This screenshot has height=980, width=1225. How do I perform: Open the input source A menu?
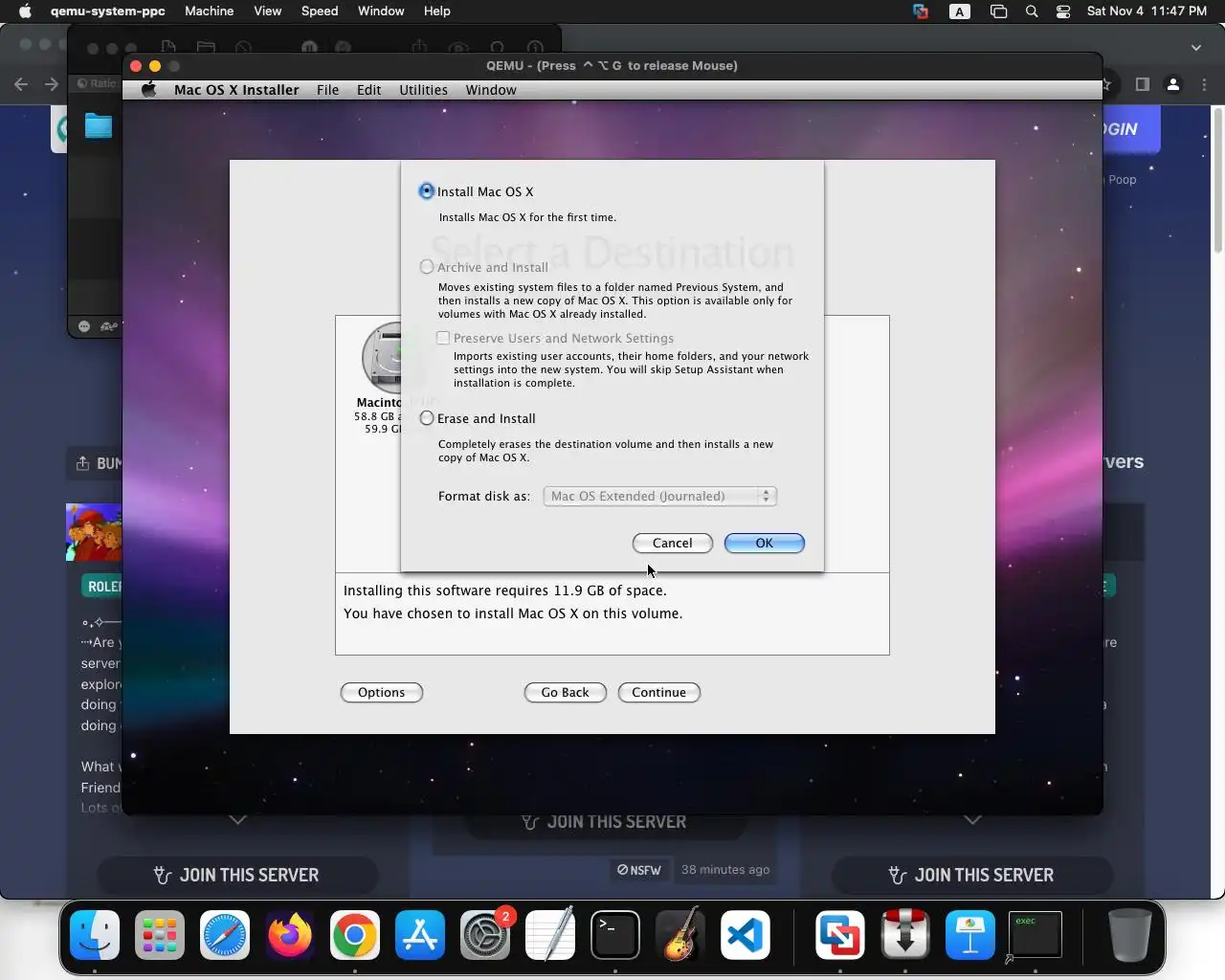tap(959, 11)
